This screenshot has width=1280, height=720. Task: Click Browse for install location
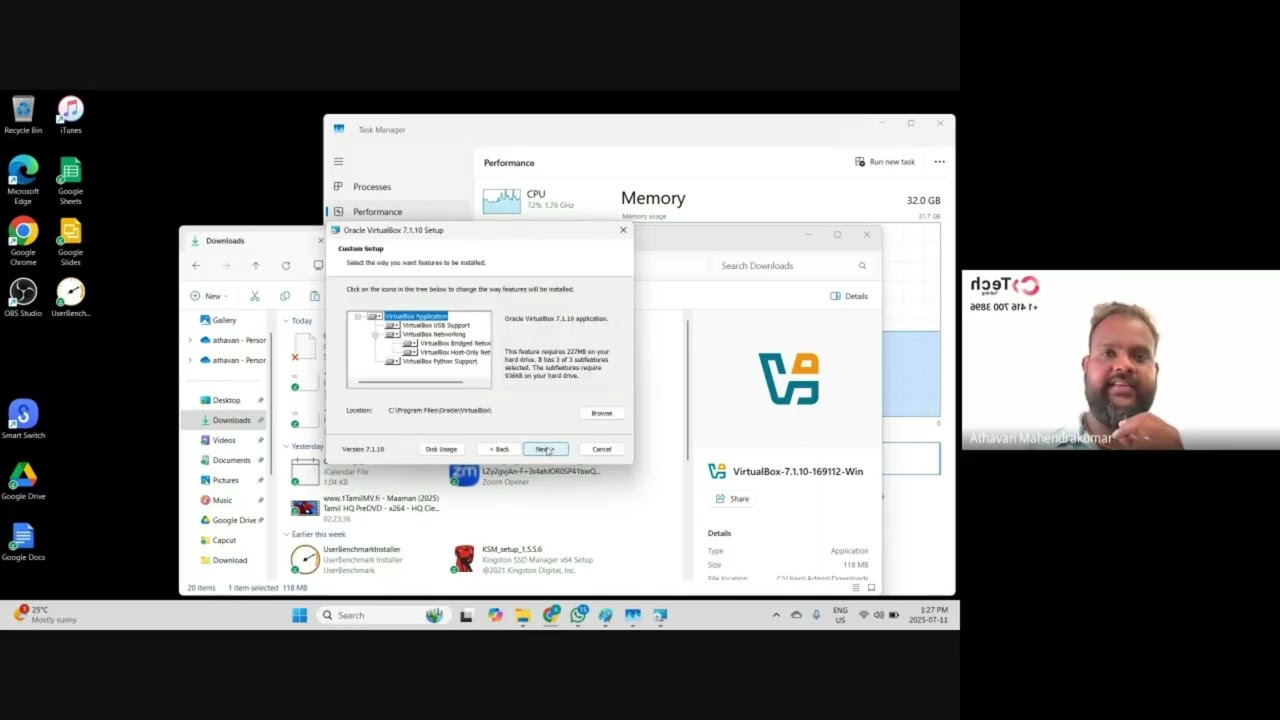click(x=602, y=413)
